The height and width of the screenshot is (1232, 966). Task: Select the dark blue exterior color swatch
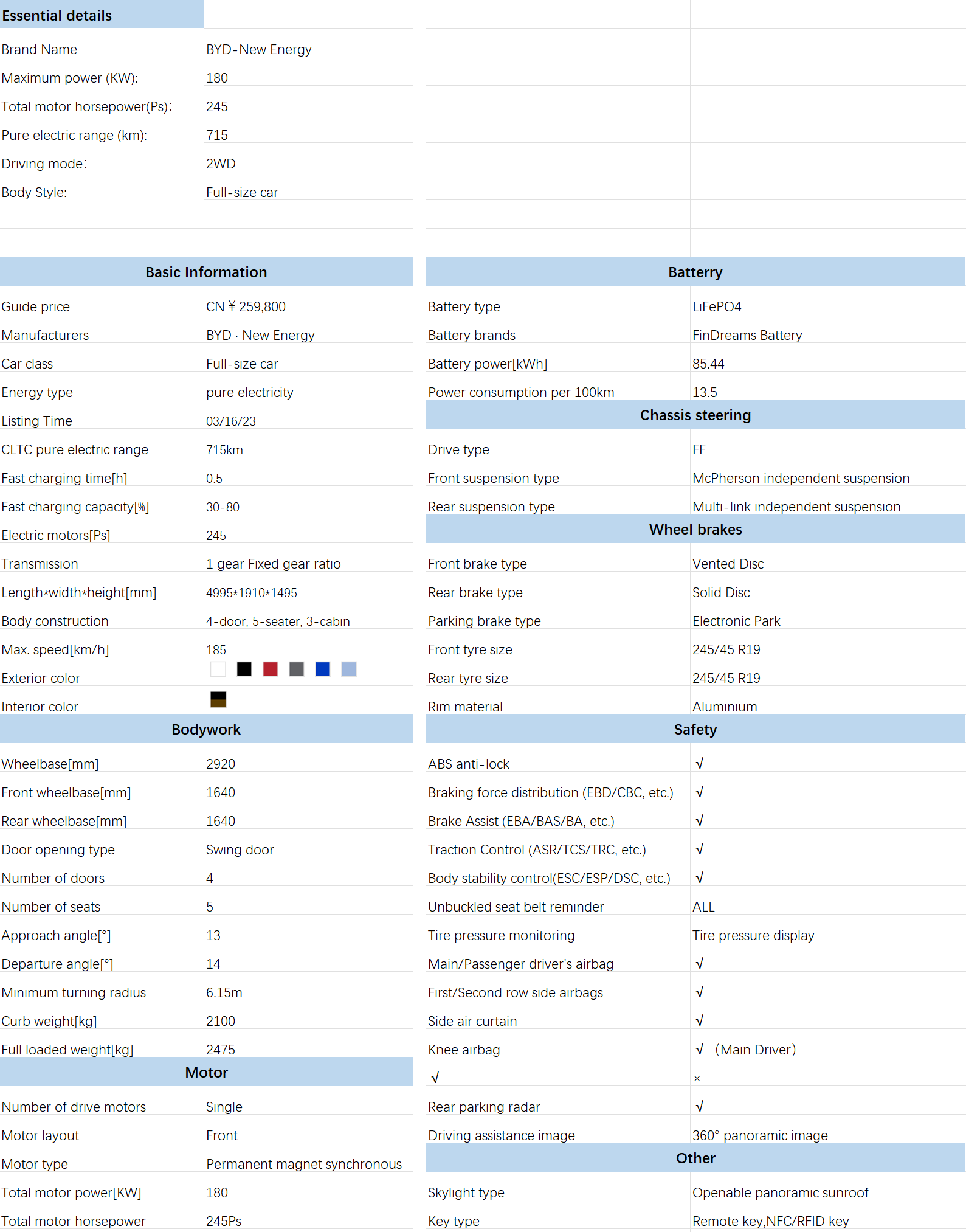click(x=323, y=670)
